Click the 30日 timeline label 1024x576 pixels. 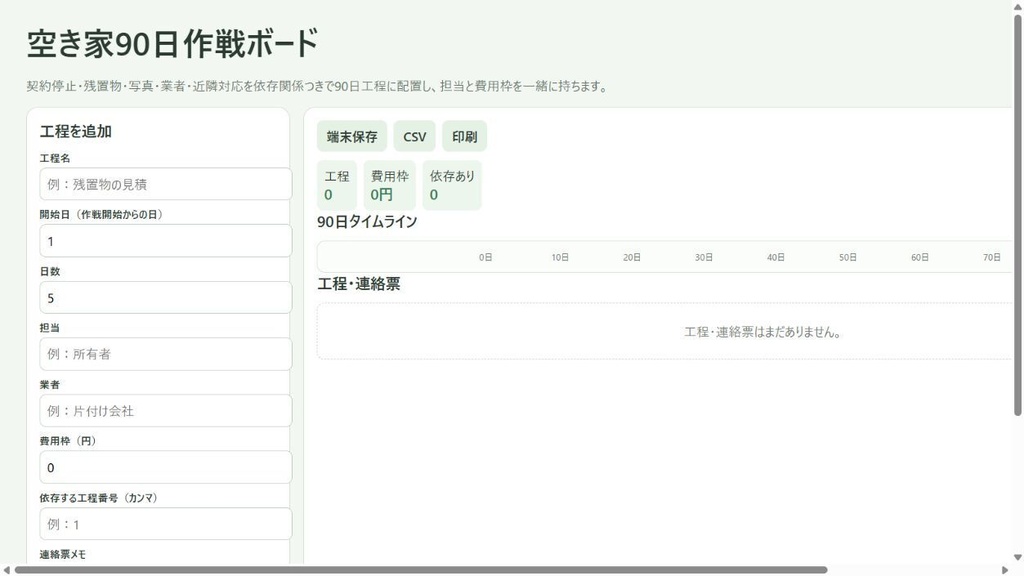click(703, 257)
